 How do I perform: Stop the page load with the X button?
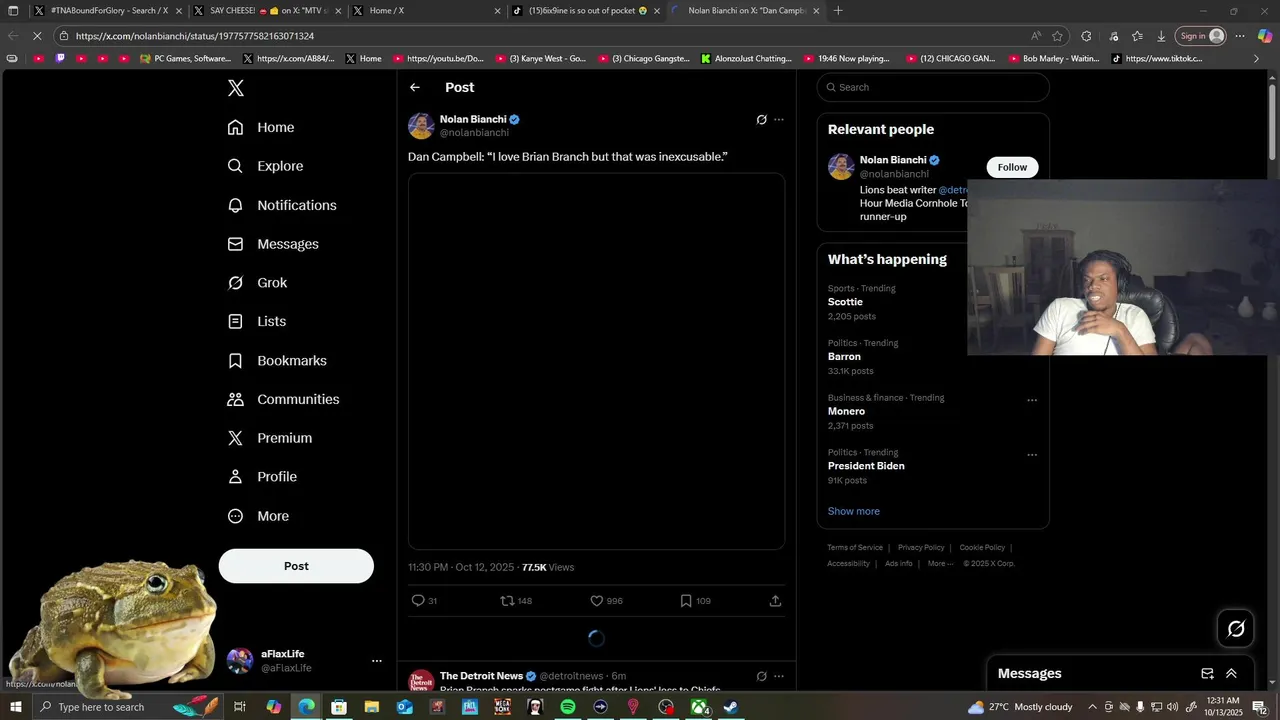pos(37,36)
